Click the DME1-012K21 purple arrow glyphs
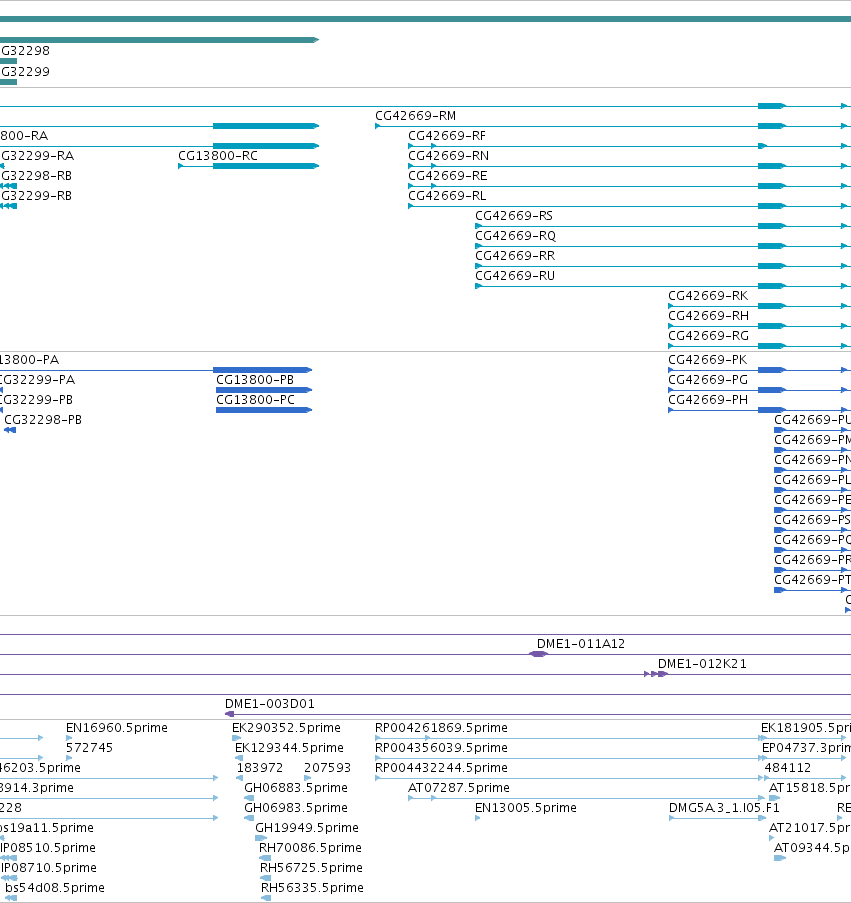 655,674
